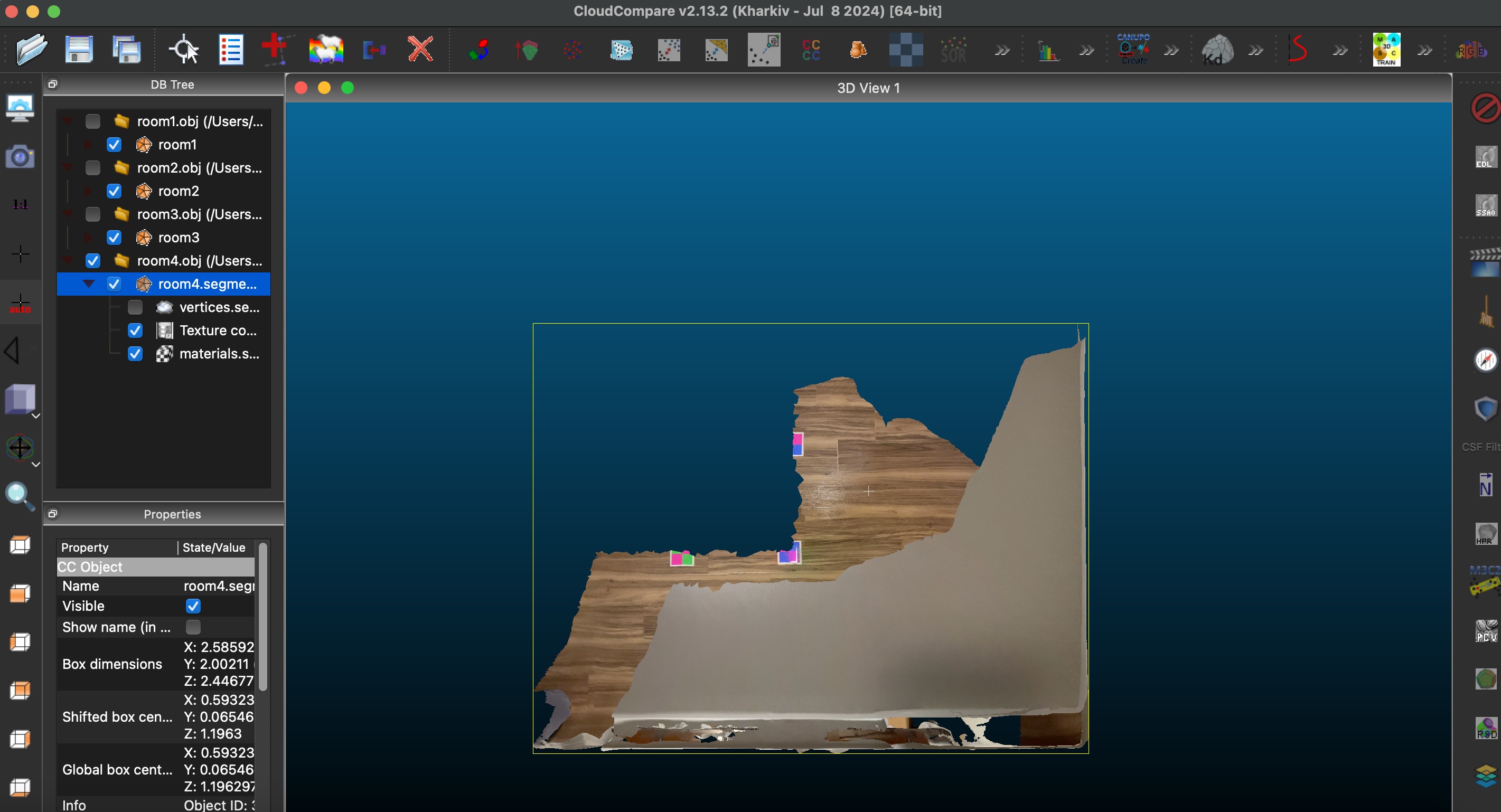The height and width of the screenshot is (812, 1501).
Task: Click the pink-green marker on floor mesh
Action: point(681,558)
